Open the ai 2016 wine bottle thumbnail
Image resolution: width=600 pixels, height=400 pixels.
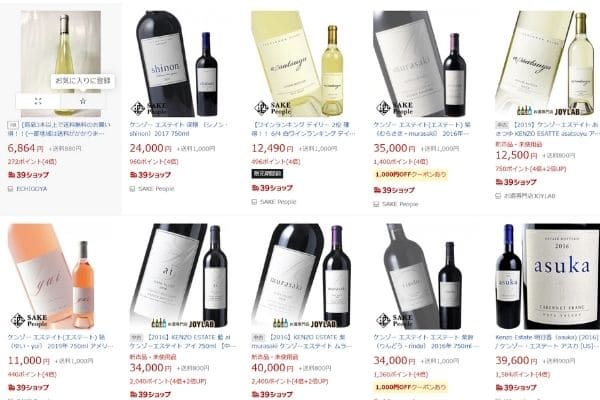point(182,276)
